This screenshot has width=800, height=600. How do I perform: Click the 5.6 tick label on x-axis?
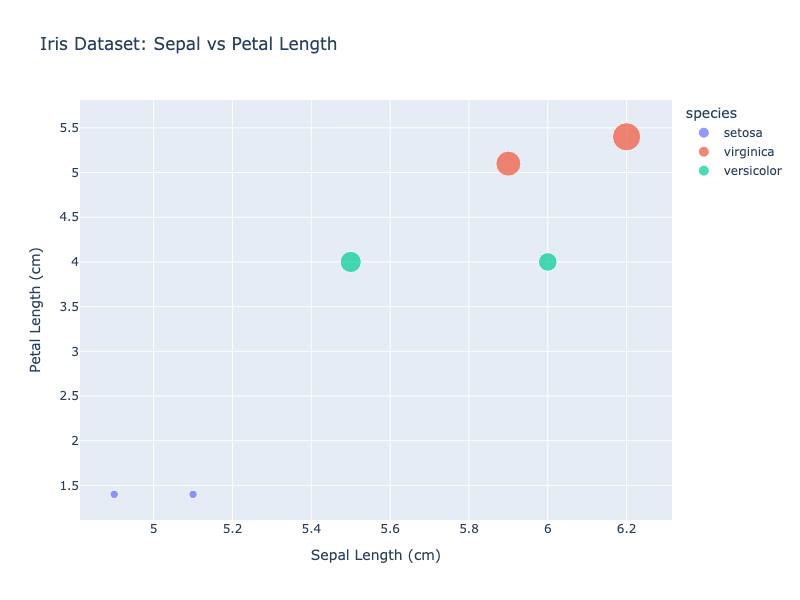pos(390,528)
